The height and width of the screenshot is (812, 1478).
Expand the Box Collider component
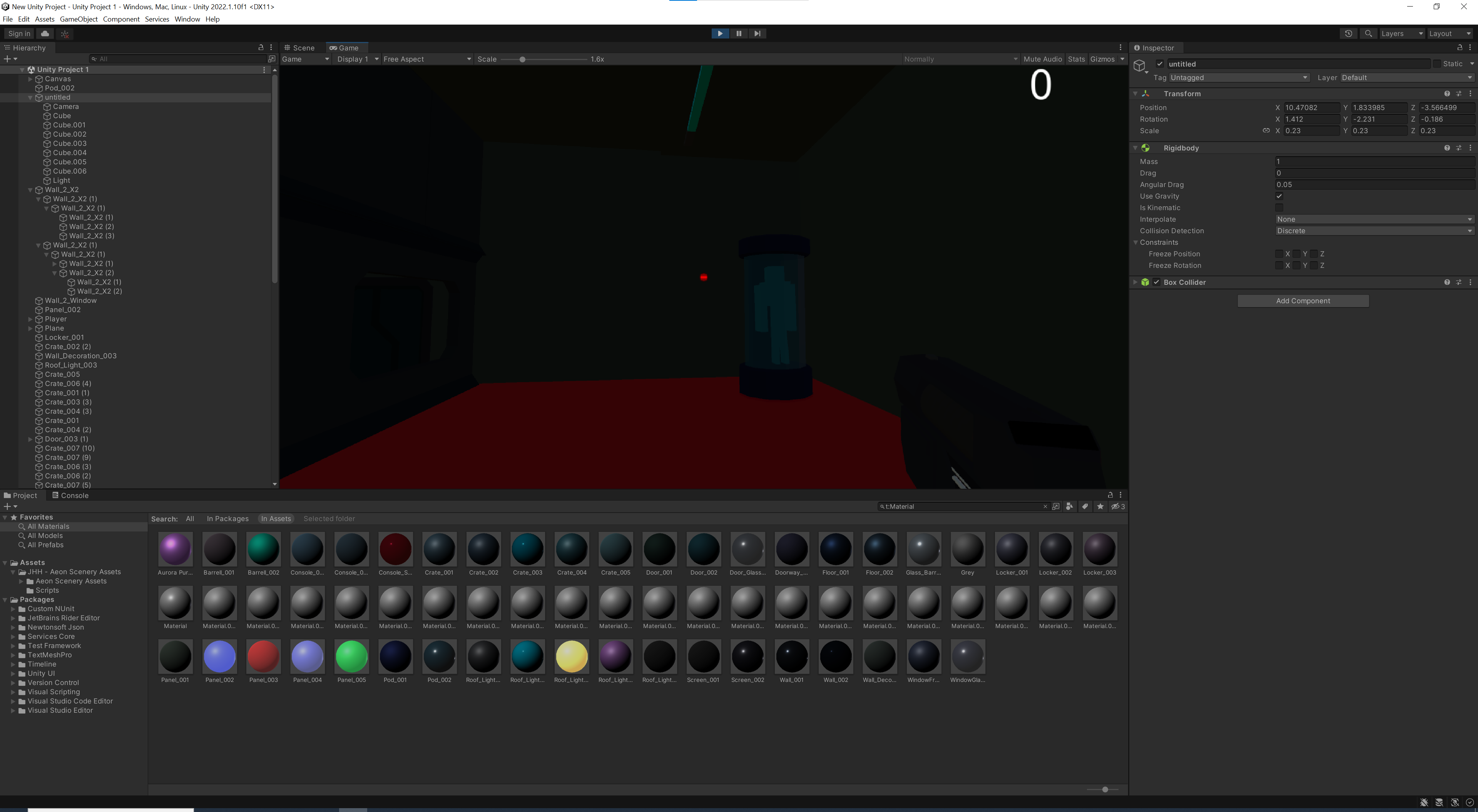[x=1135, y=282]
